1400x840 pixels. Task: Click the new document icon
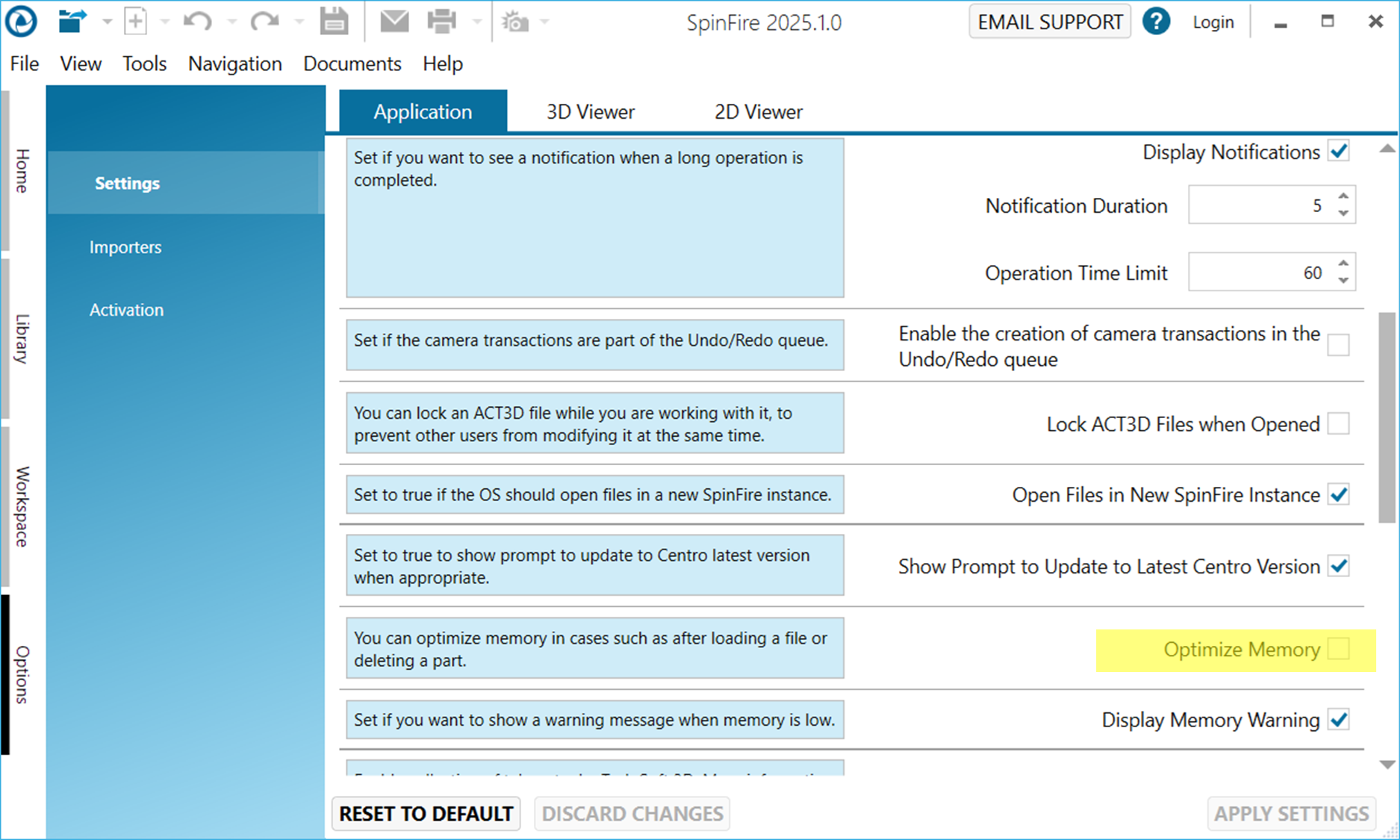point(135,22)
